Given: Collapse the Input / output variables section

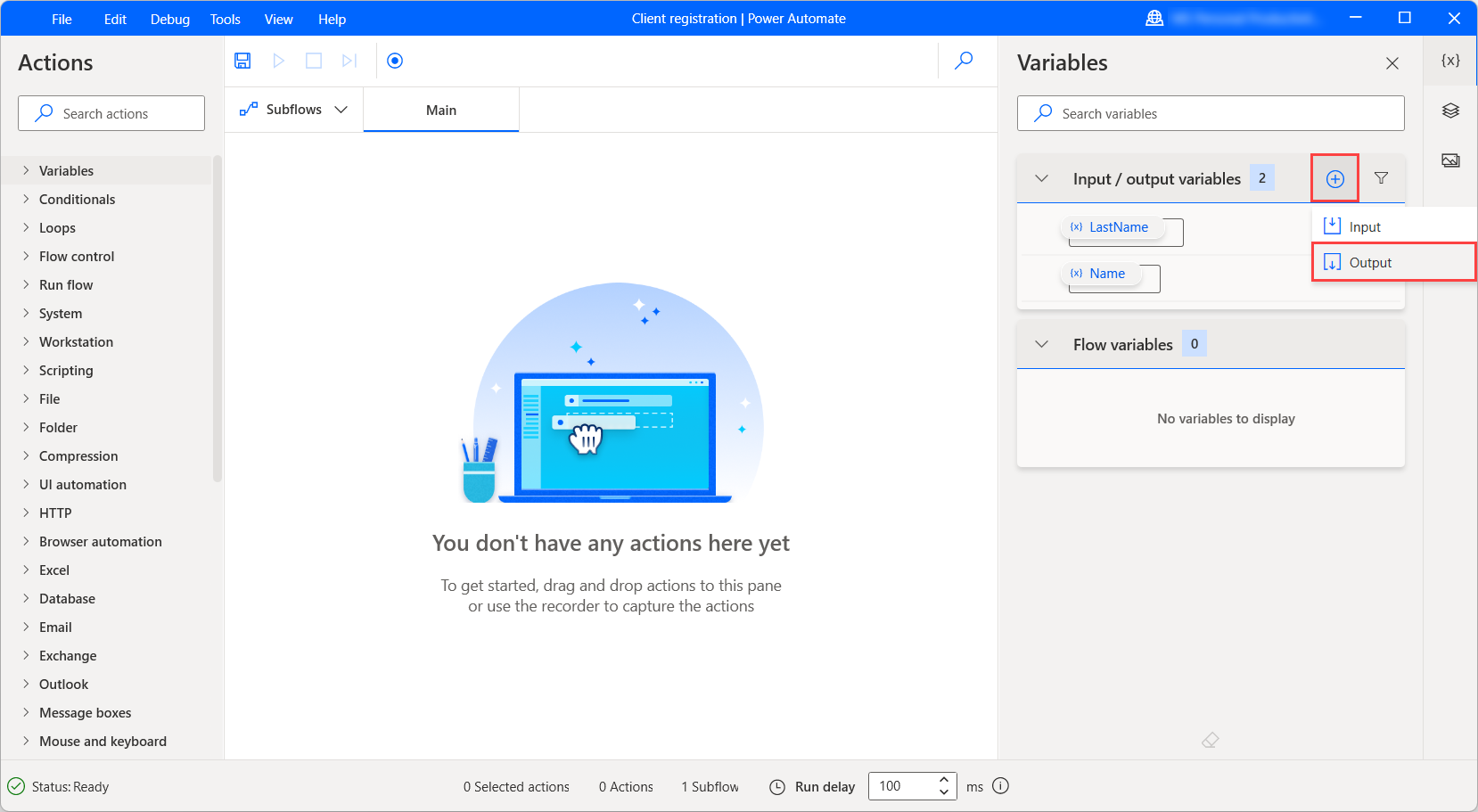Looking at the screenshot, I should pyautogui.click(x=1040, y=177).
